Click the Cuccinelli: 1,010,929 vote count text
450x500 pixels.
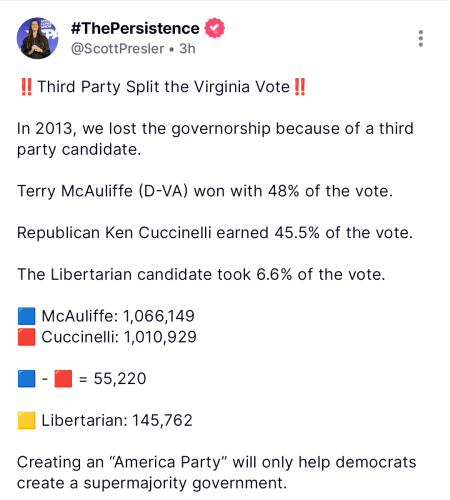click(x=119, y=337)
